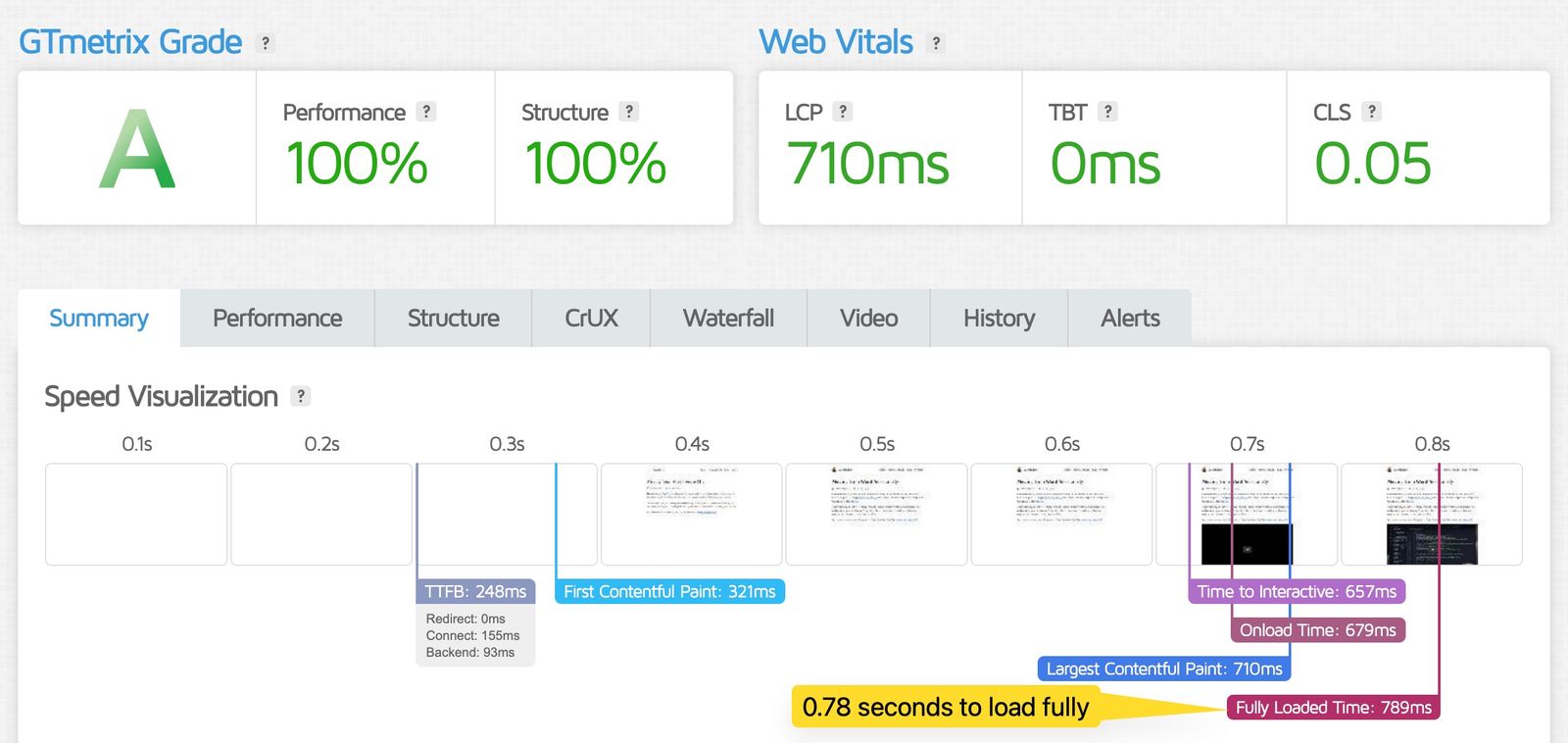Click the Largest Contentful Paint: 710ms label

pyautogui.click(x=1164, y=669)
